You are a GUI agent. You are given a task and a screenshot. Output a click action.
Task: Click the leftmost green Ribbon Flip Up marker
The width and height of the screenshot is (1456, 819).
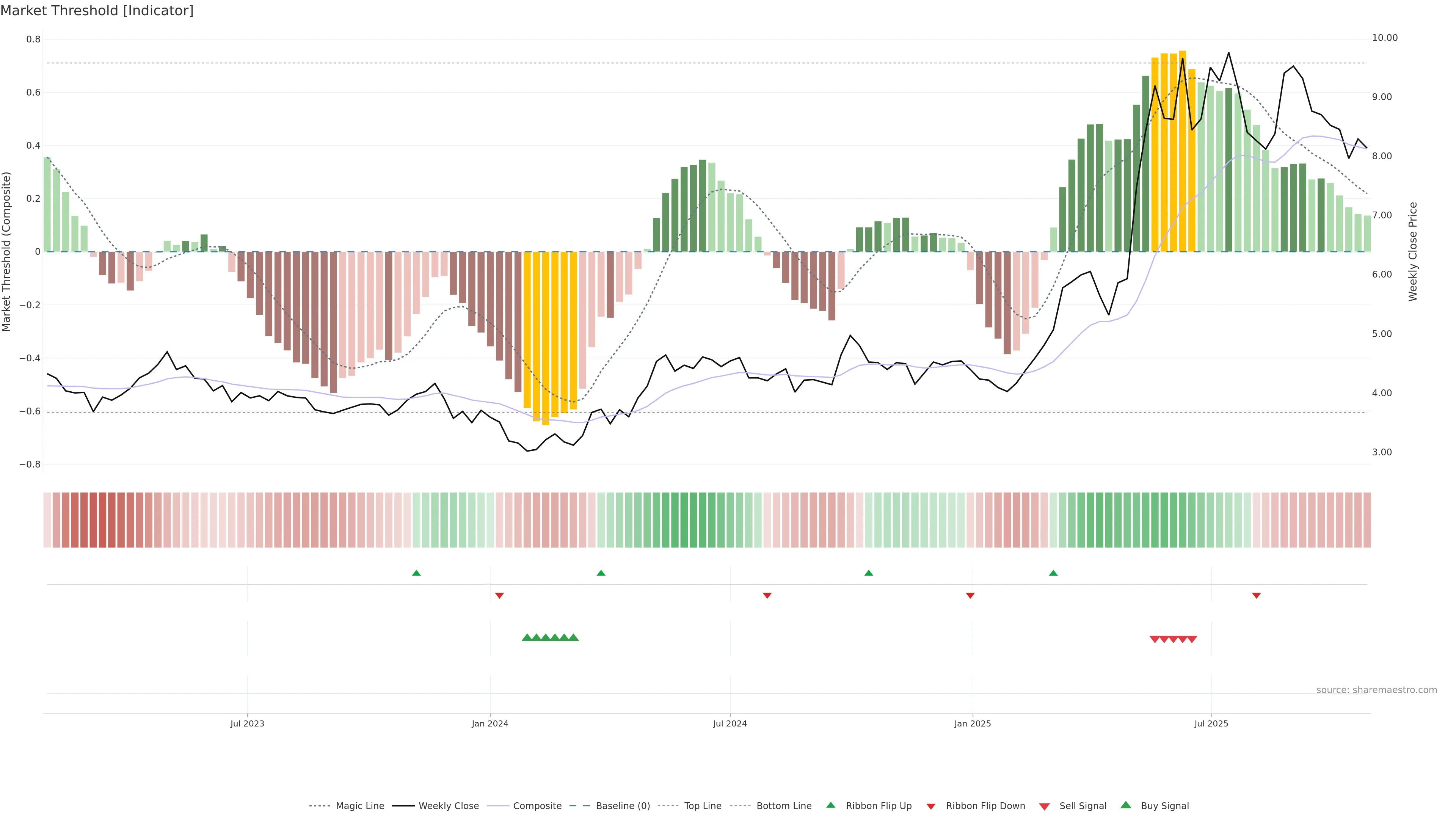(417, 573)
